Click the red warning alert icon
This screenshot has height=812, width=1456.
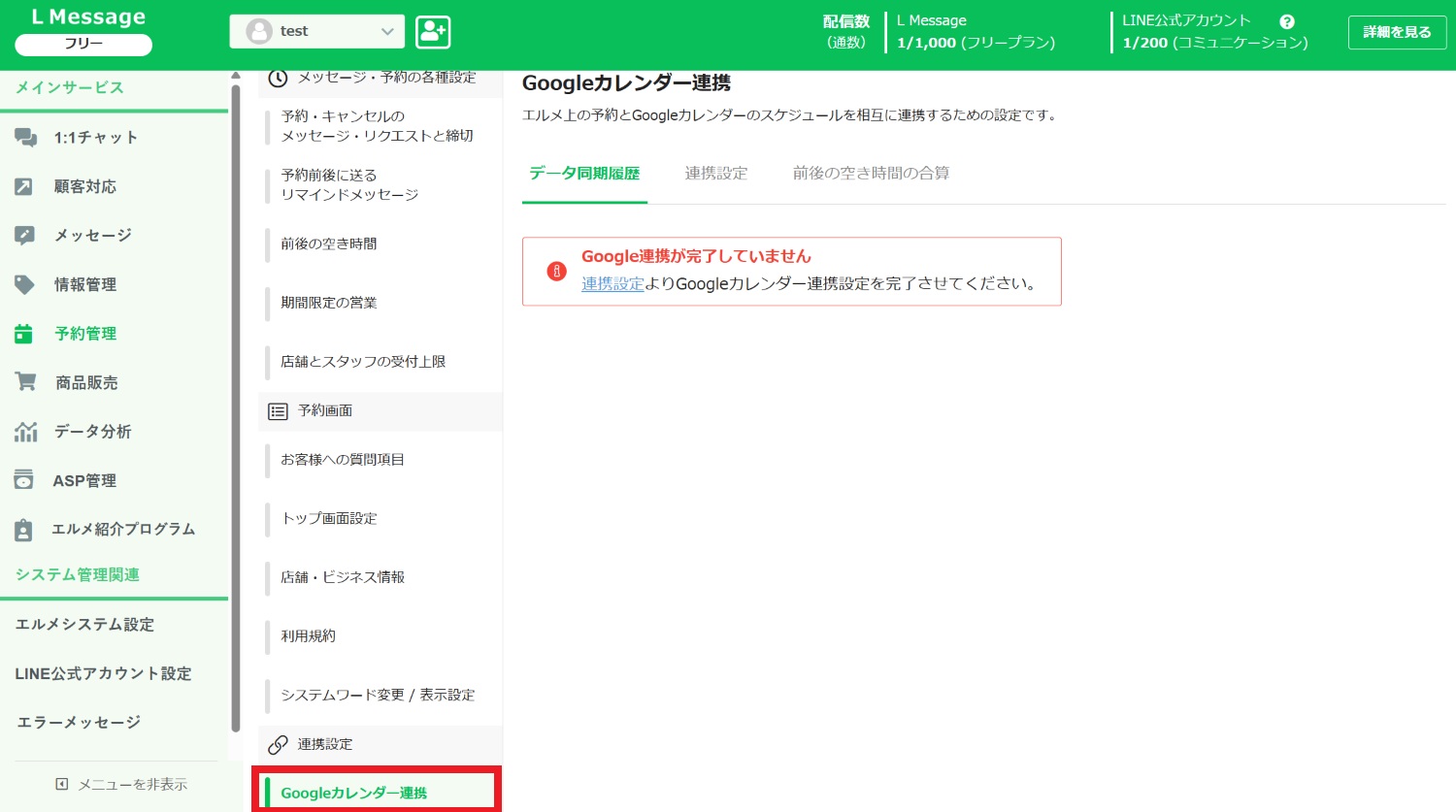coord(556,271)
